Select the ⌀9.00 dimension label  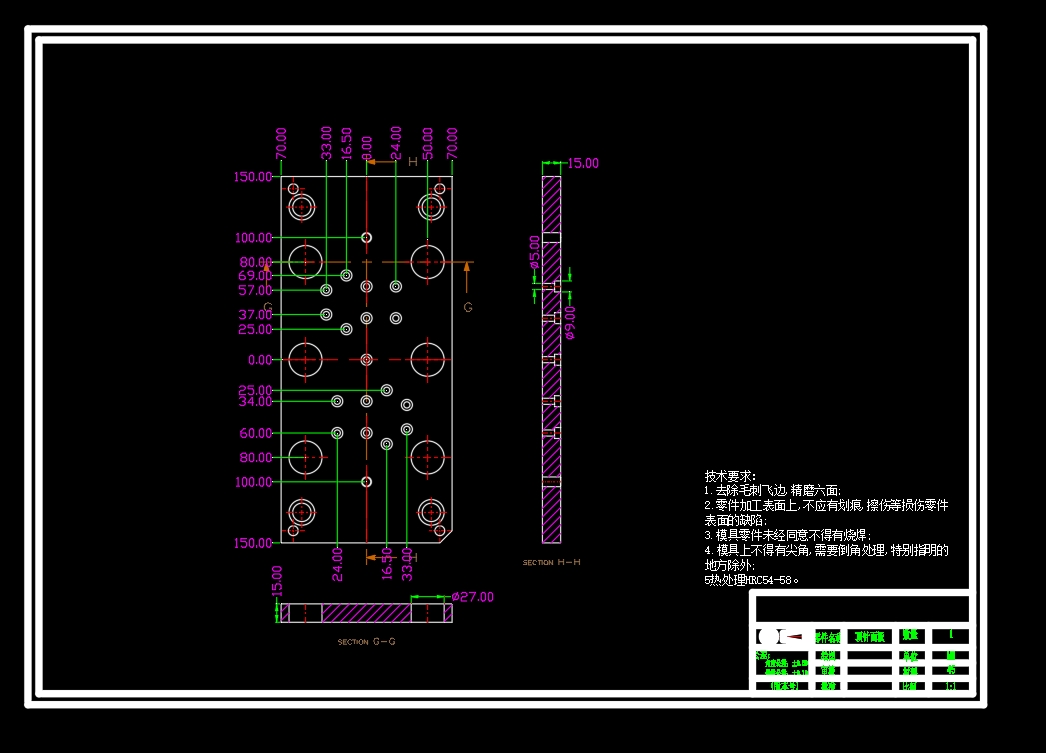pyautogui.click(x=570, y=320)
